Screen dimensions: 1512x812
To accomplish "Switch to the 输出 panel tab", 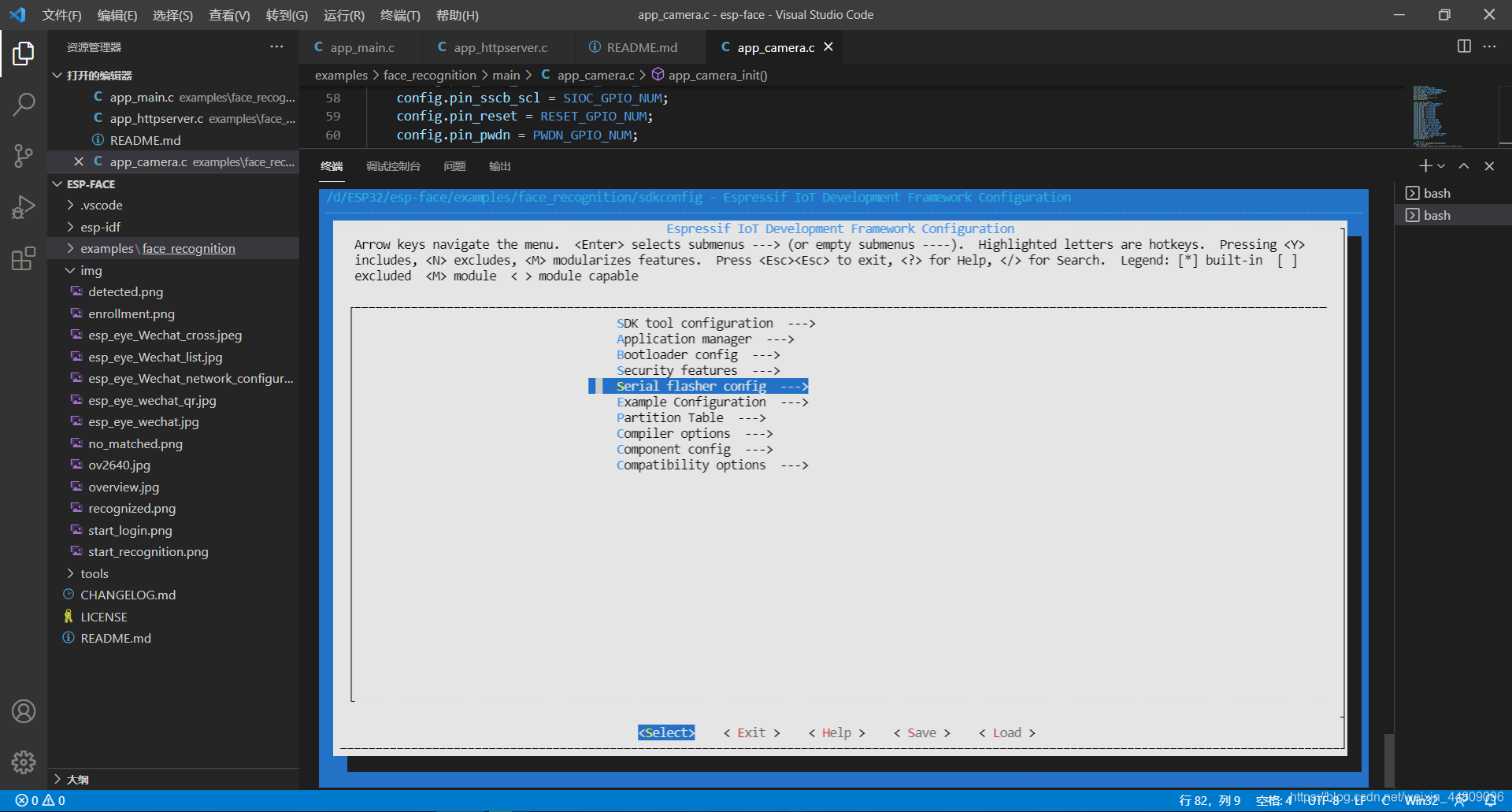I will pyautogui.click(x=499, y=166).
